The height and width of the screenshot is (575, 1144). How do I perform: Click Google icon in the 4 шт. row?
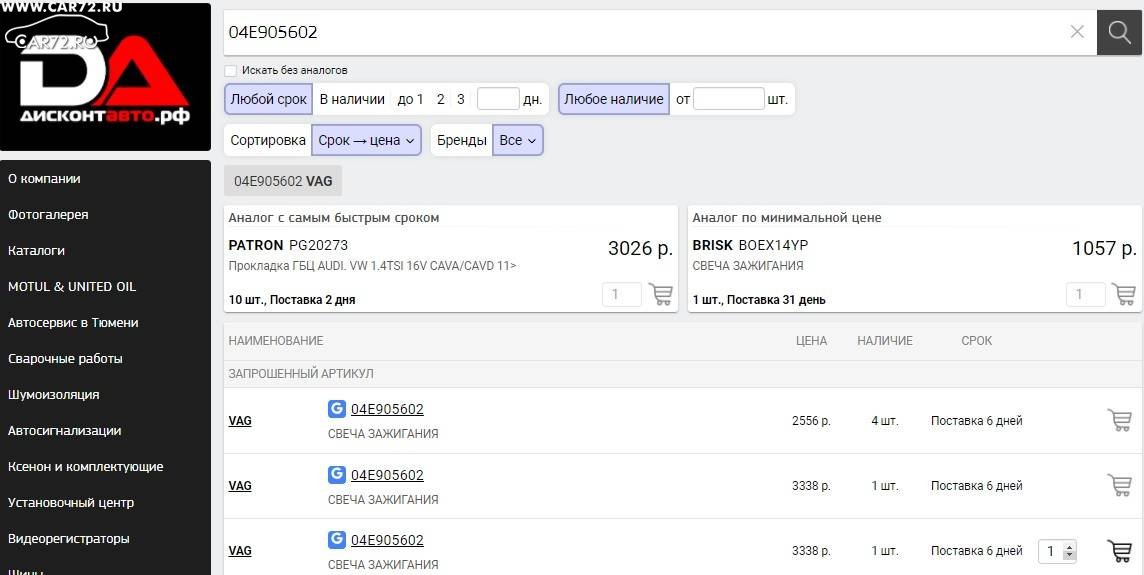coord(336,409)
